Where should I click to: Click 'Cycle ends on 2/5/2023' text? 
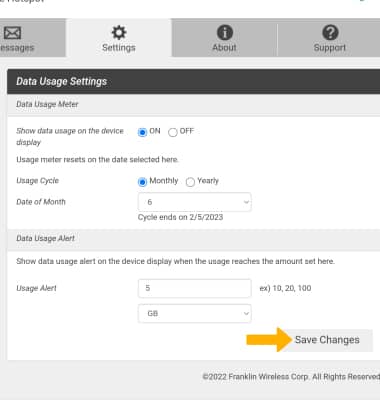(180, 217)
